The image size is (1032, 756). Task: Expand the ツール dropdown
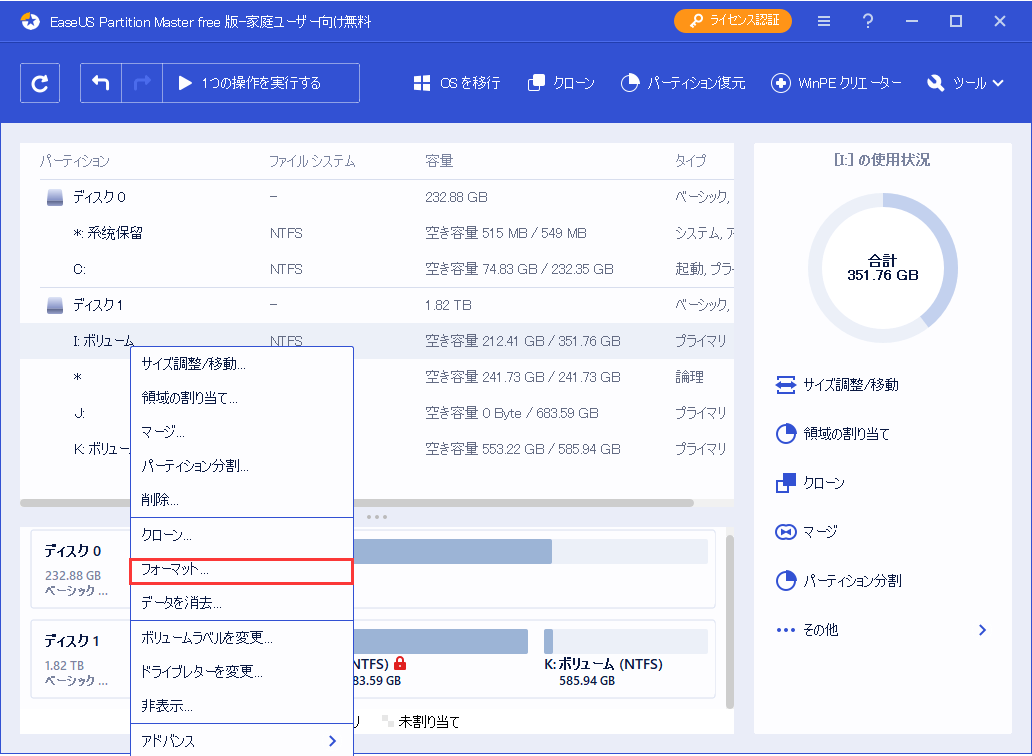[965, 83]
